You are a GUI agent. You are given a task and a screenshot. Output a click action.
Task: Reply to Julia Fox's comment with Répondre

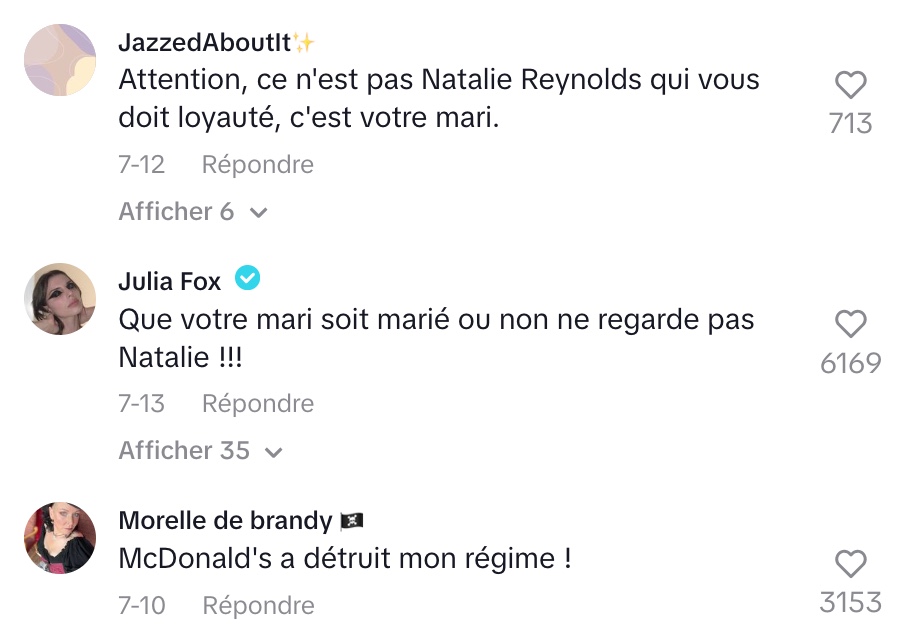point(258,404)
